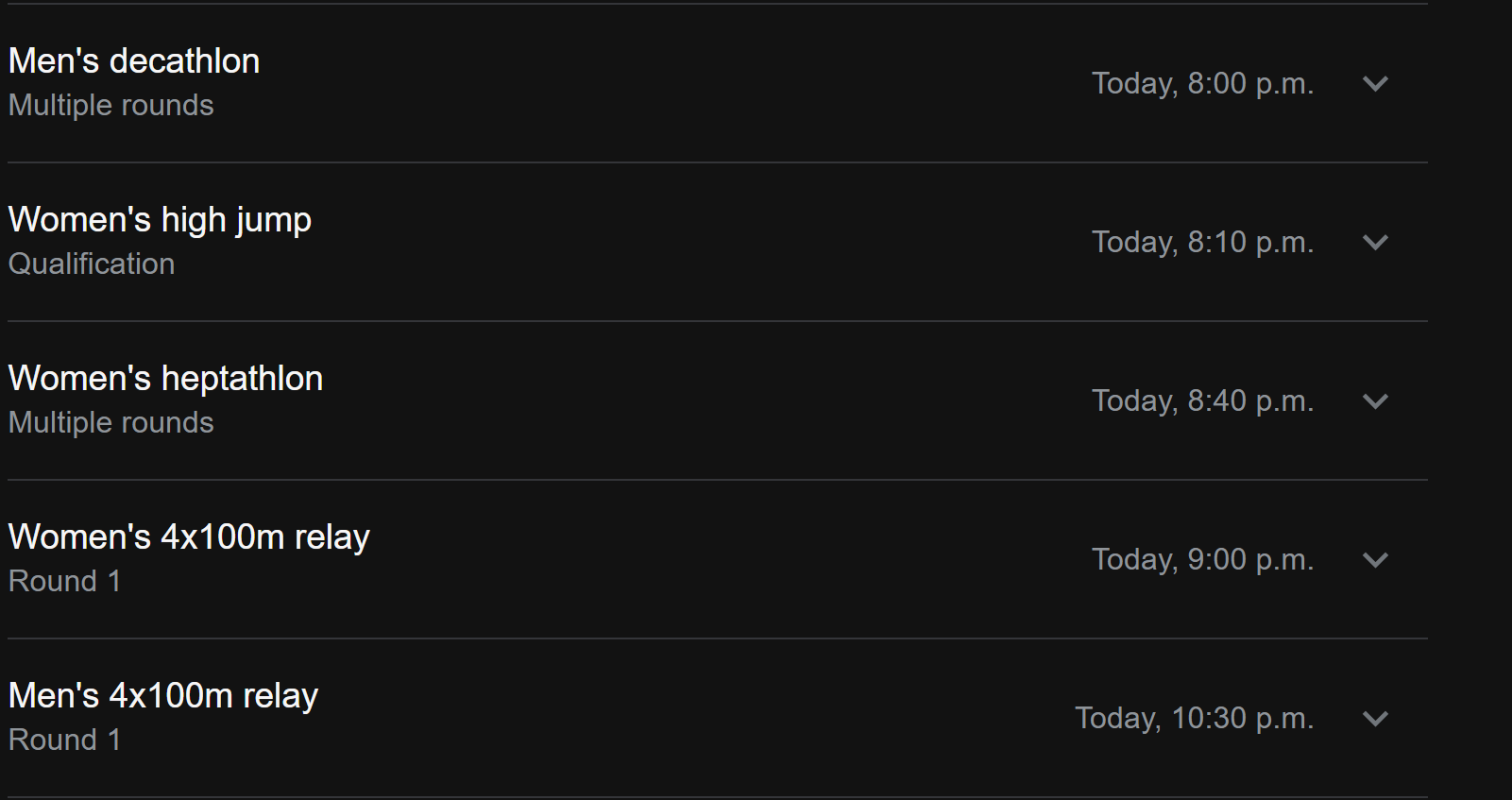Screen dimensions: 1512x800
Task: Expand the Men's 4x100m relay chevron
Action: coord(1375,719)
